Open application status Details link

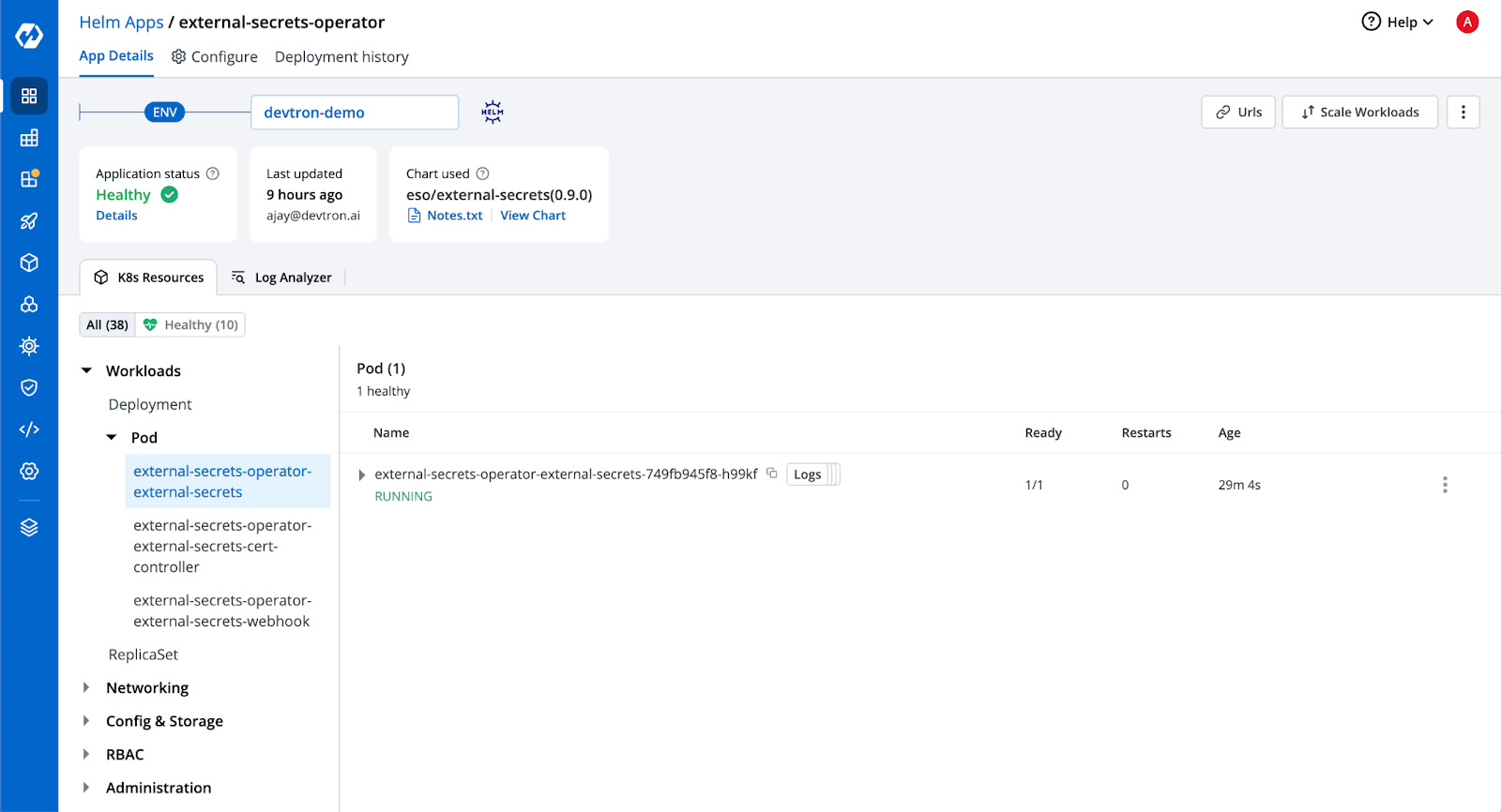pos(116,216)
